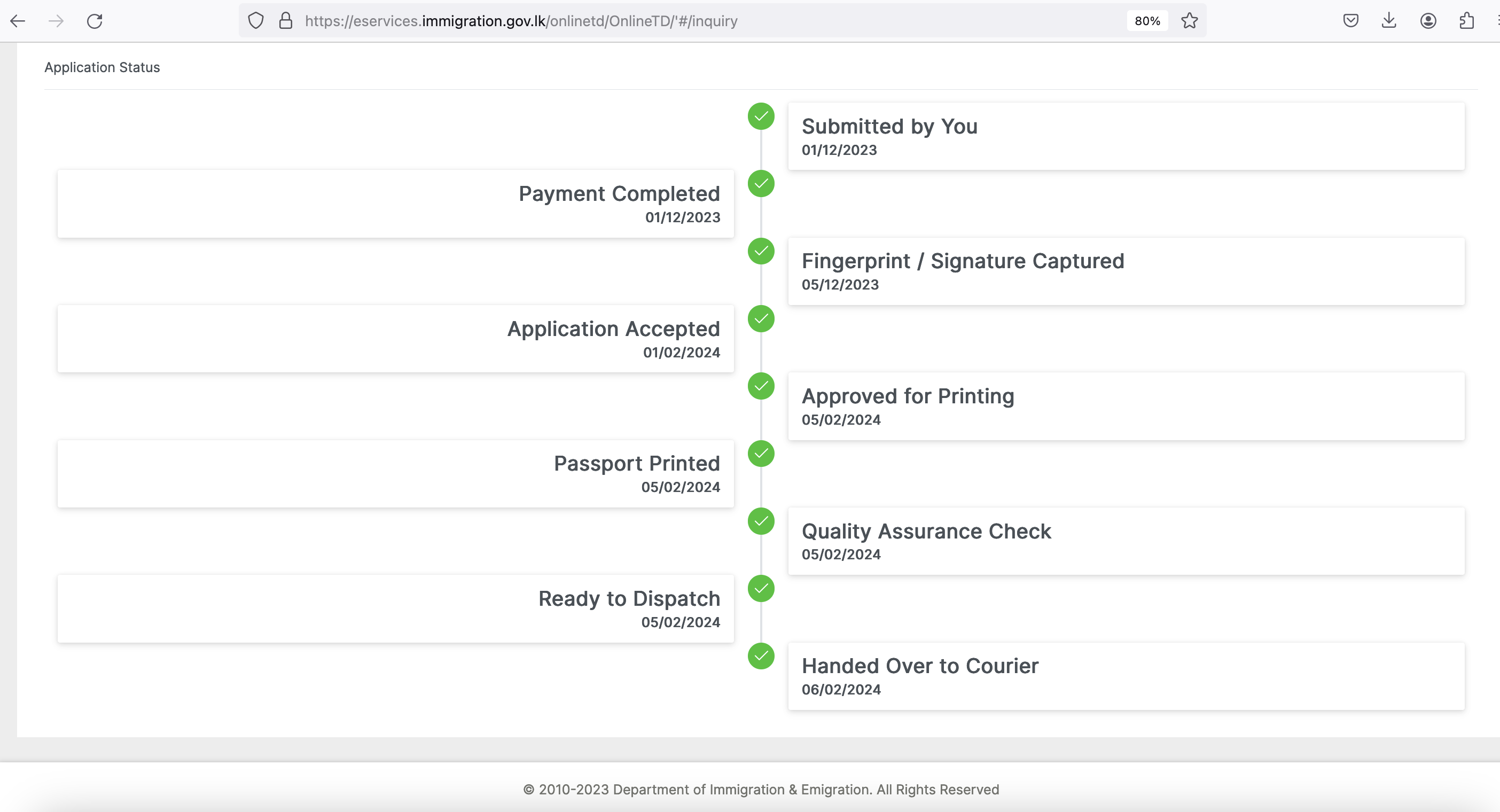Go back using the browser back arrow
Screen dimensions: 1500x812
tap(18, 21)
